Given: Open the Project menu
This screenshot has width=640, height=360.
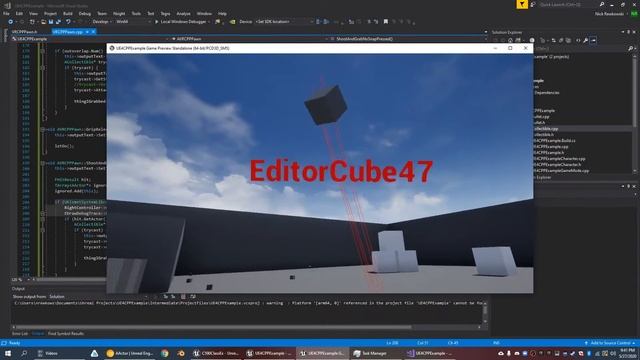Looking at the screenshot, I should tap(50, 13).
